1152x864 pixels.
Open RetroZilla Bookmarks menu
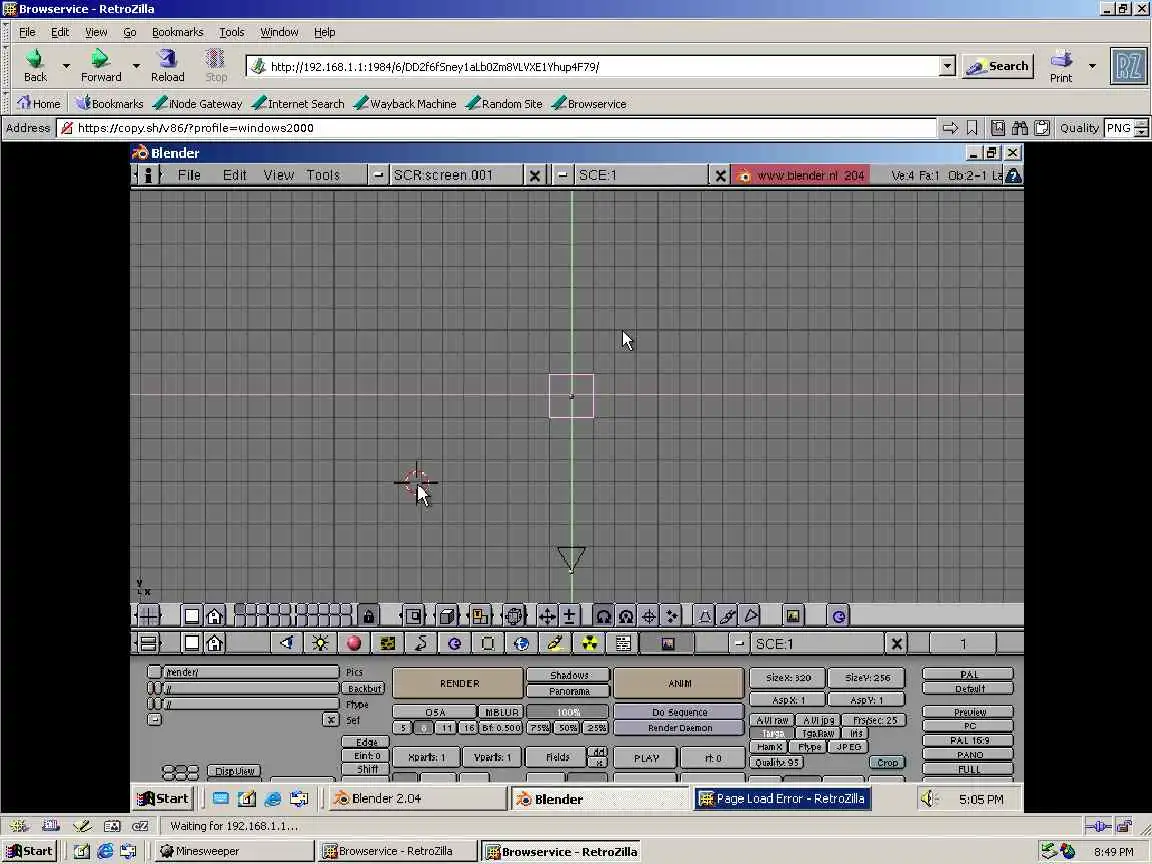[177, 32]
